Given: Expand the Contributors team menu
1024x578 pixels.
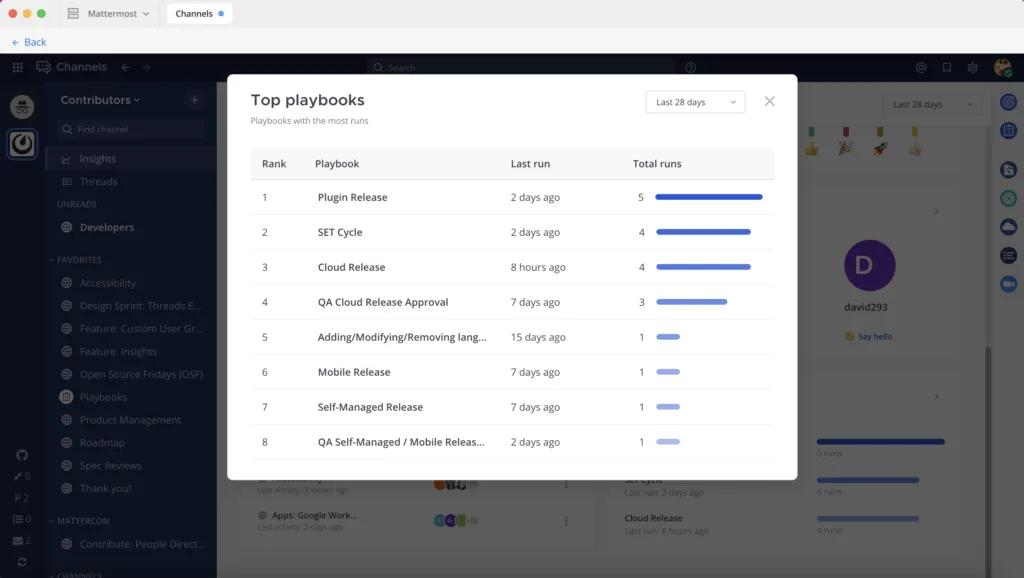Looking at the screenshot, I should (x=100, y=100).
